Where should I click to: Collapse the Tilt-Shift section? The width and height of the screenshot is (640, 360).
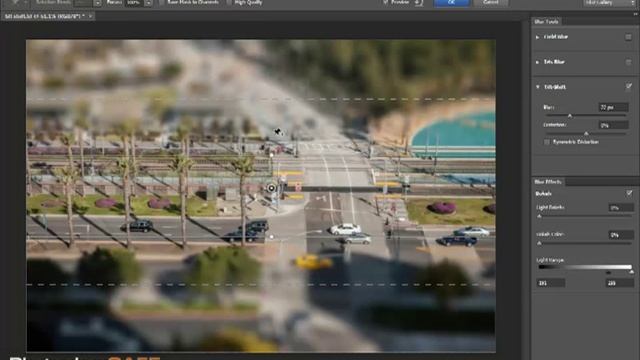[x=538, y=87]
